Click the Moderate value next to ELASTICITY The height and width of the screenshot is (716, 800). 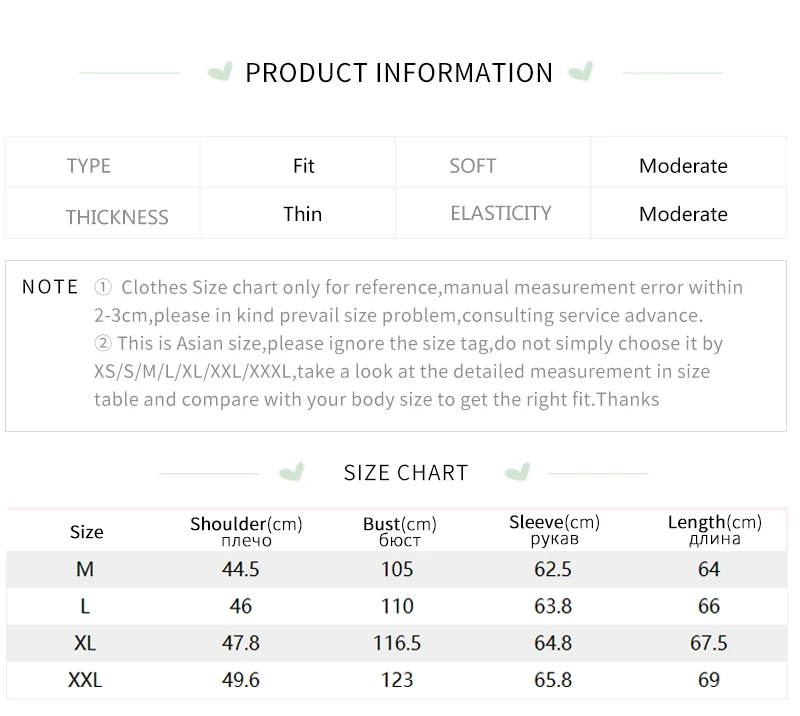coord(683,214)
